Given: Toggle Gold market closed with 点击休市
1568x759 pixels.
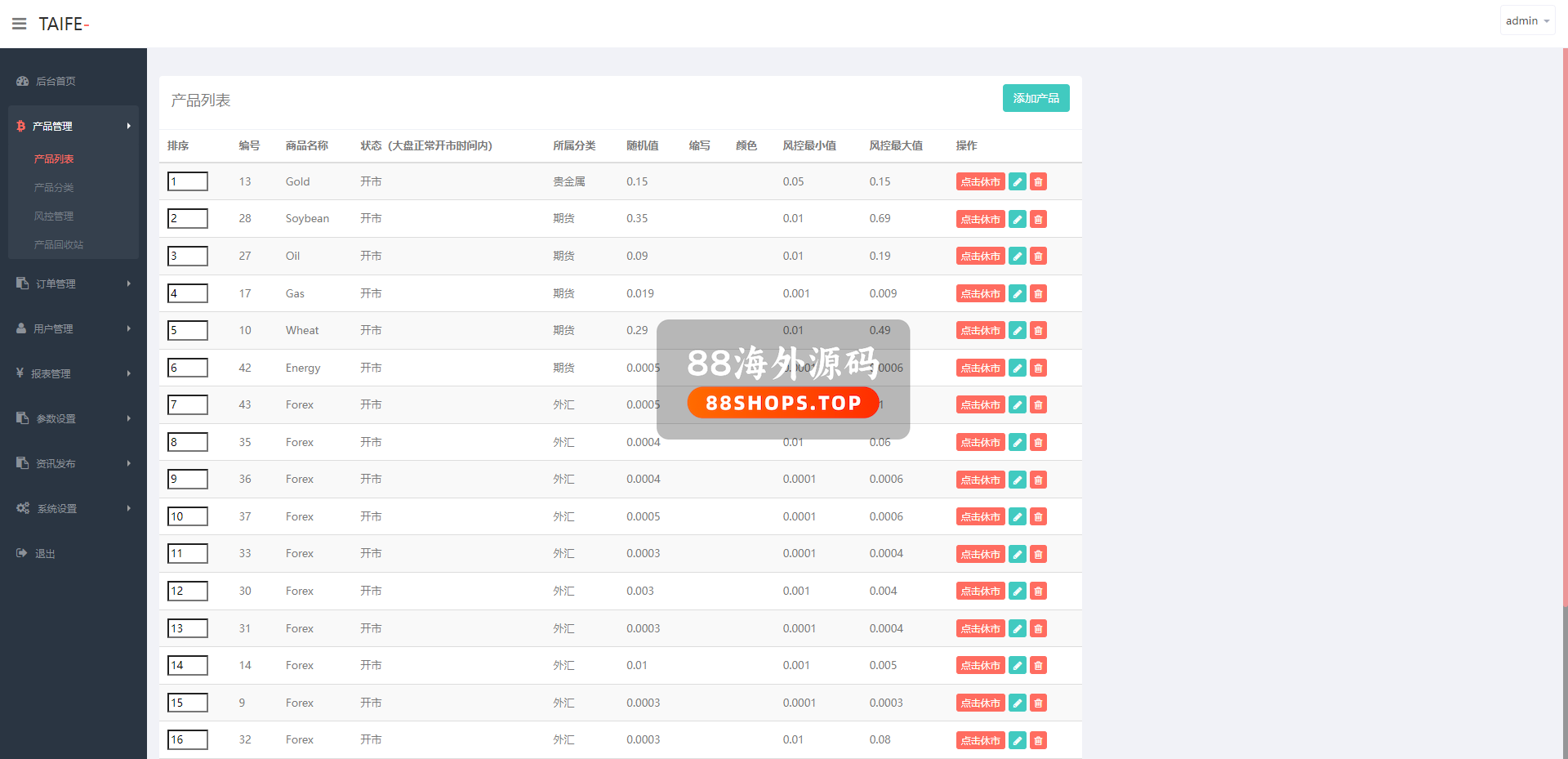Looking at the screenshot, I should pos(980,182).
